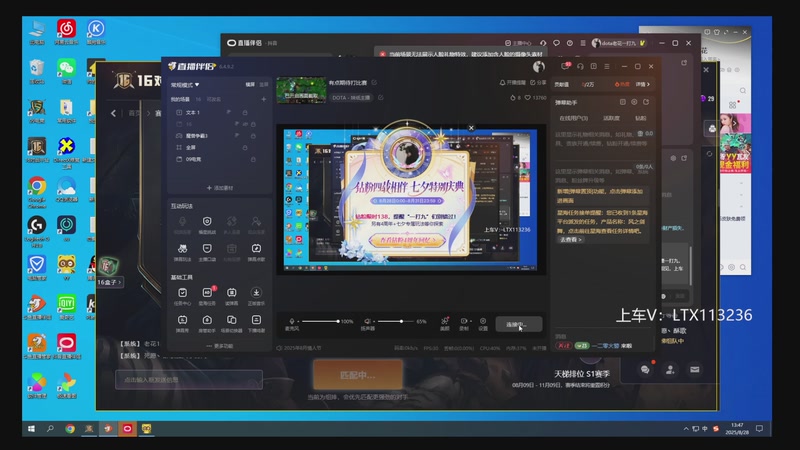Viewport: 800px width, 450px height.
Task: Expand the 更多功能 more functions list
Action: pos(220,346)
